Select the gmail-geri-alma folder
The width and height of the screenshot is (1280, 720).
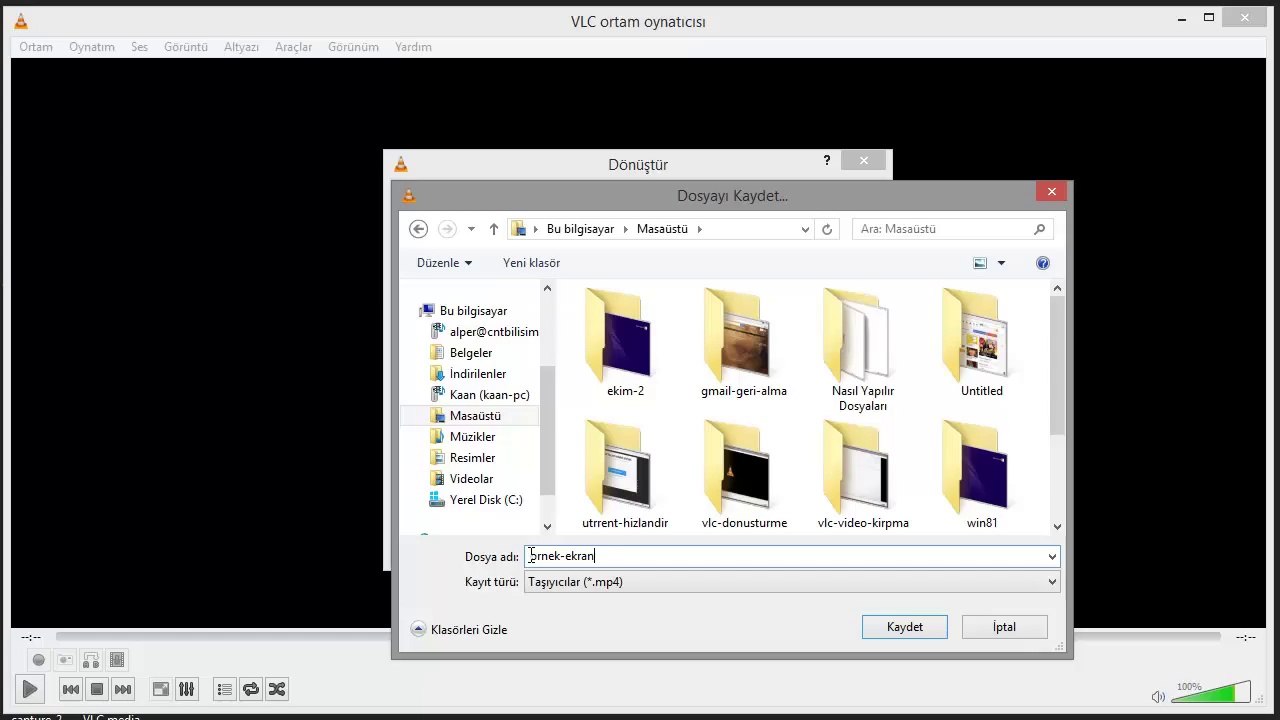click(744, 343)
